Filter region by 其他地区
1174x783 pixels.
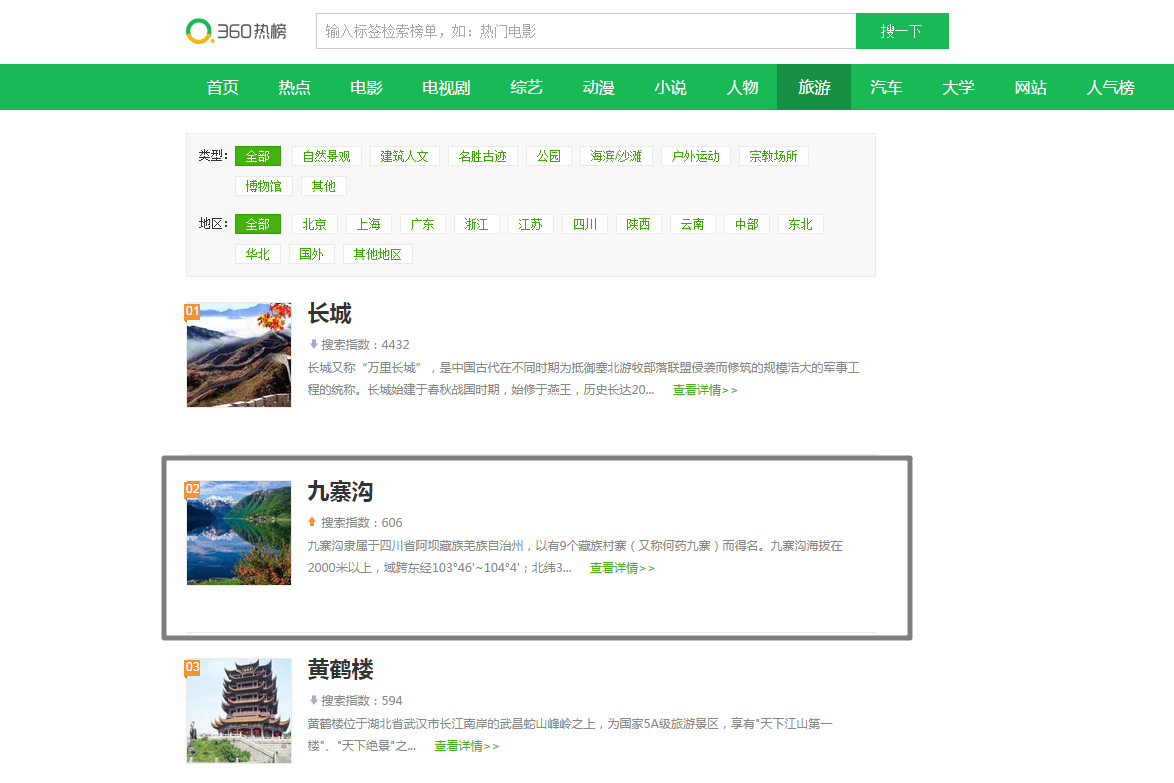(377, 254)
